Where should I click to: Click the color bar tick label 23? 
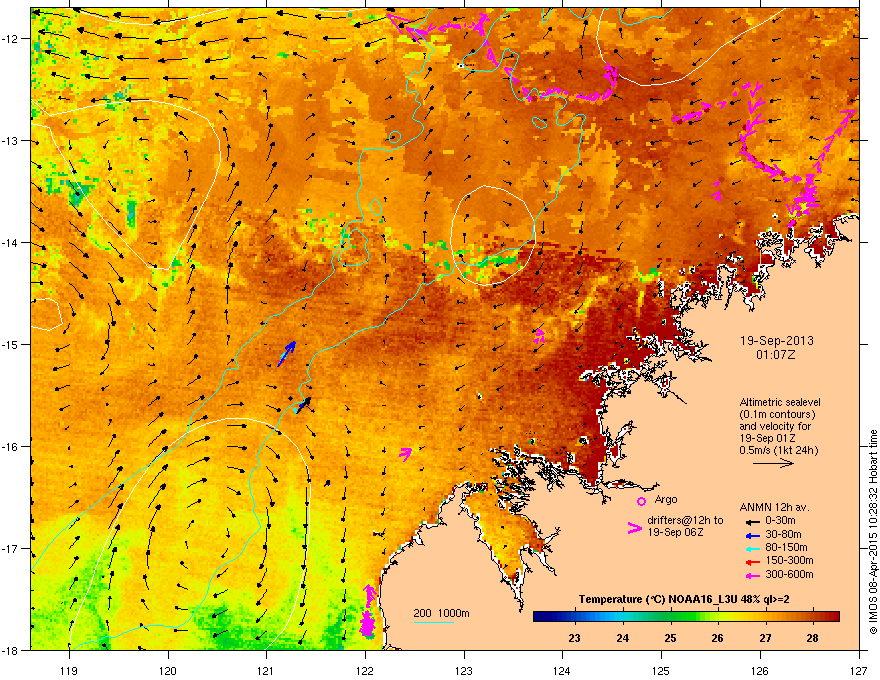(x=574, y=638)
